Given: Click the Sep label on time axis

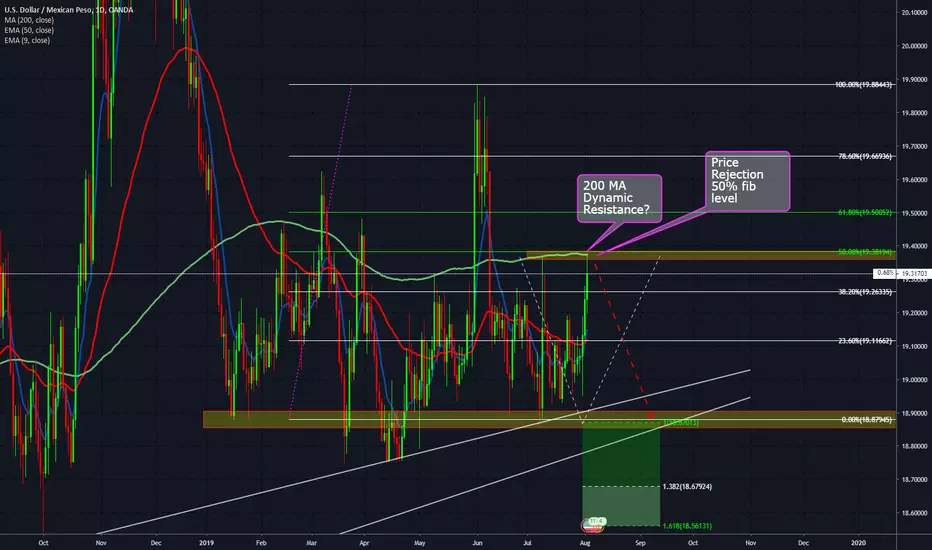Looking at the screenshot, I should (640, 543).
